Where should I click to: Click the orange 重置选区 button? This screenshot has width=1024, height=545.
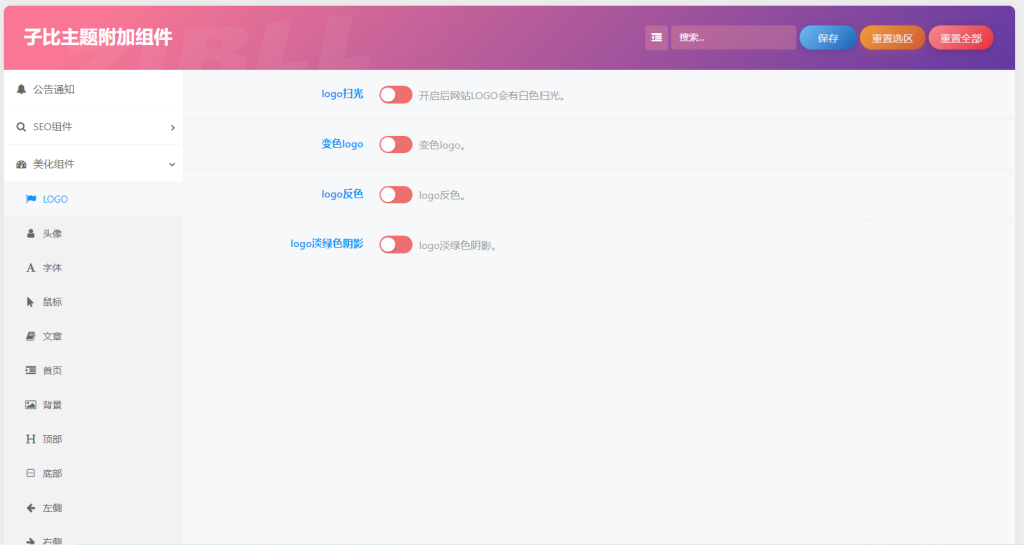(x=892, y=38)
